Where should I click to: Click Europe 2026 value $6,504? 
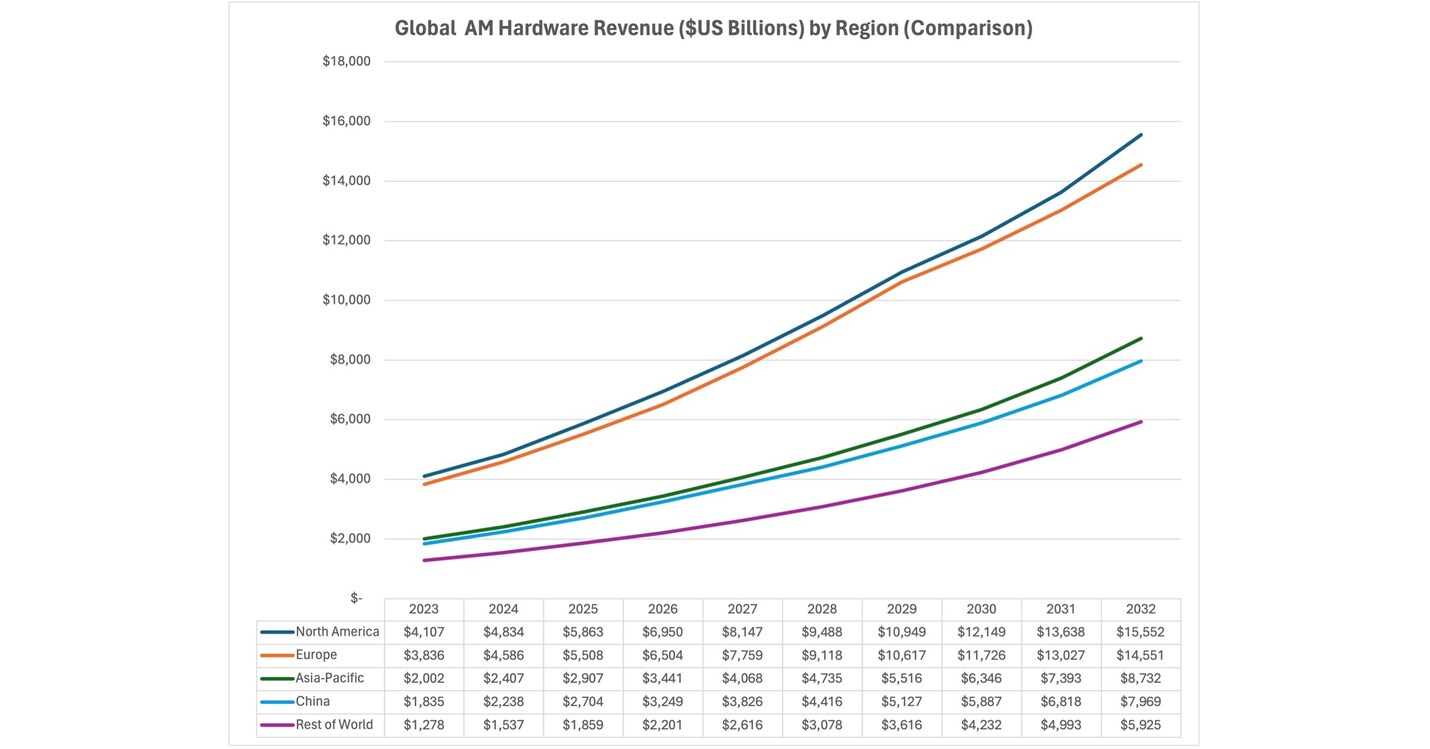[x=663, y=655]
